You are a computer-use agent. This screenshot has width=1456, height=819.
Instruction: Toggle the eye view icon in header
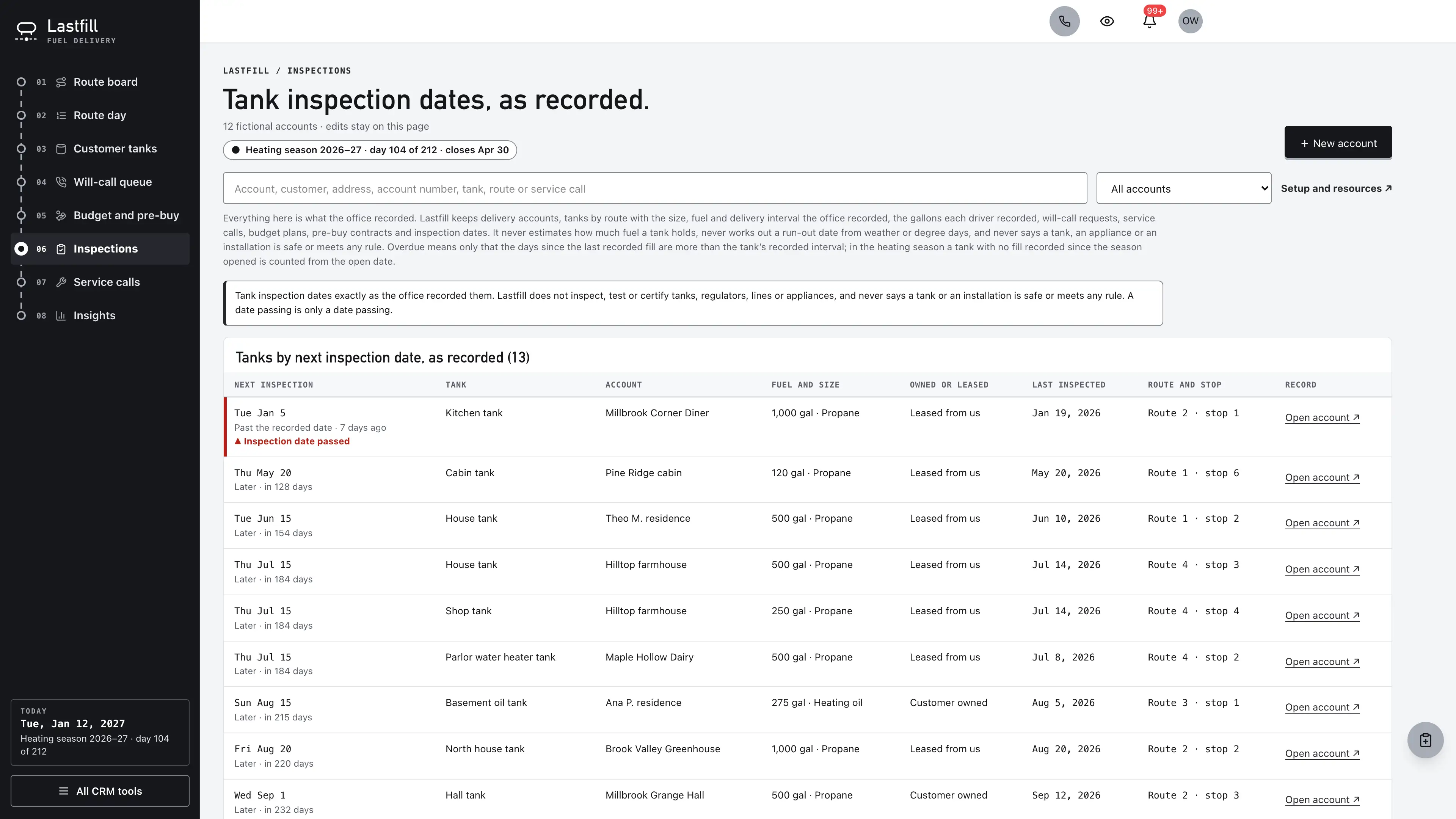point(1107,21)
